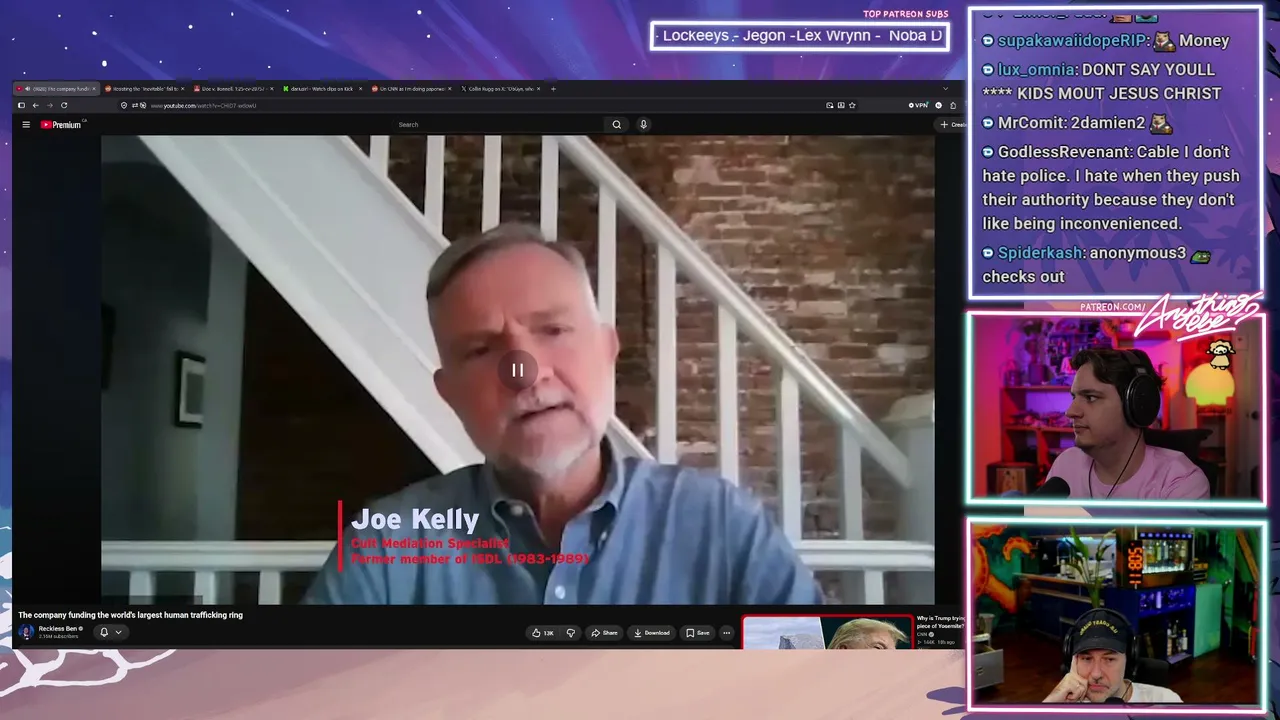Toggle the browser sidebar panel icon
The image size is (1280, 720).
click(x=21, y=105)
